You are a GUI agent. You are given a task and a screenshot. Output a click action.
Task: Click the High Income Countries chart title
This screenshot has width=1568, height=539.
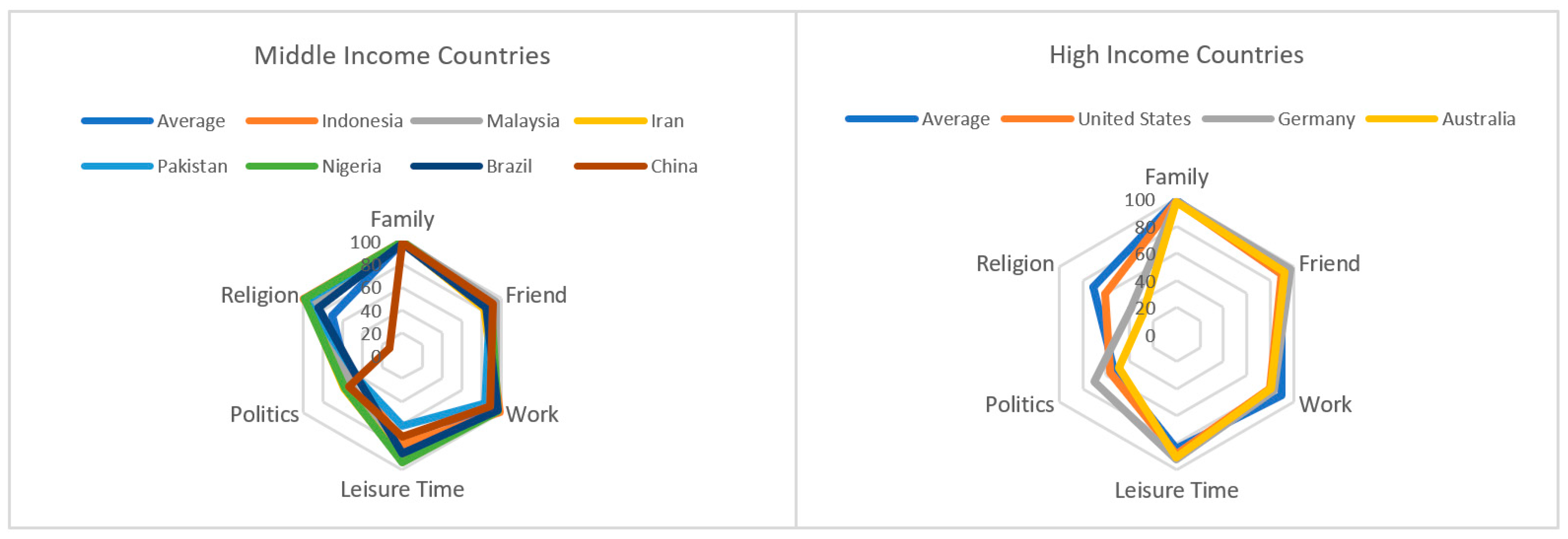pos(1176,55)
